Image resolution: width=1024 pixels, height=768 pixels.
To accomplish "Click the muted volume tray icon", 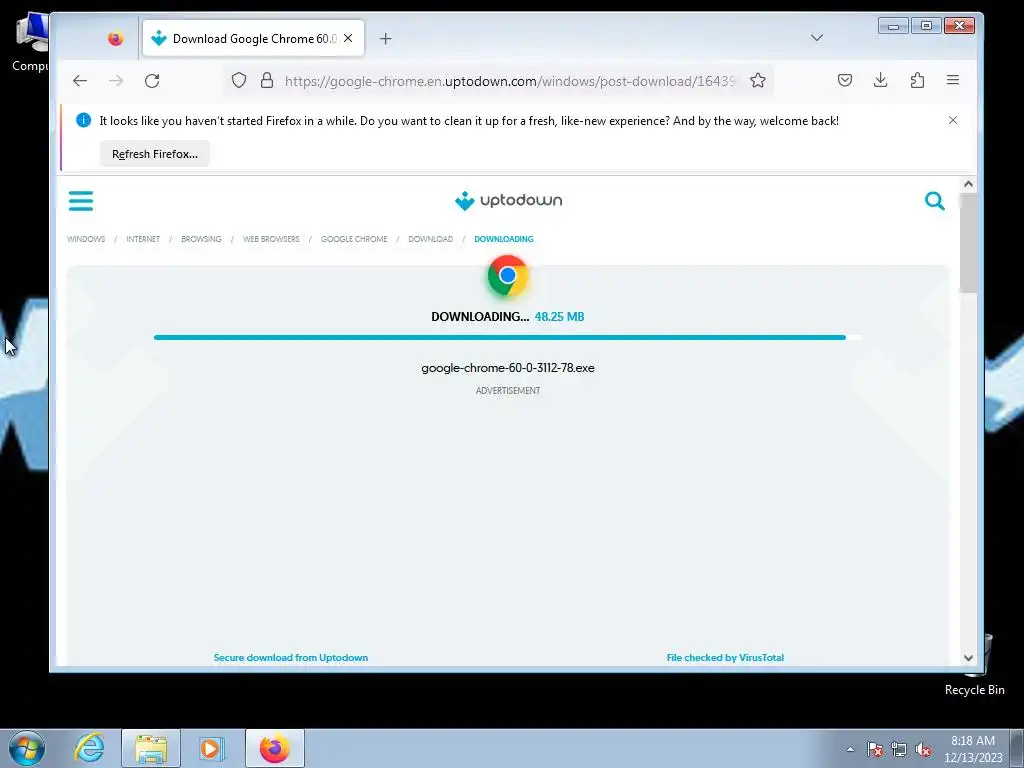I will pos(923,749).
